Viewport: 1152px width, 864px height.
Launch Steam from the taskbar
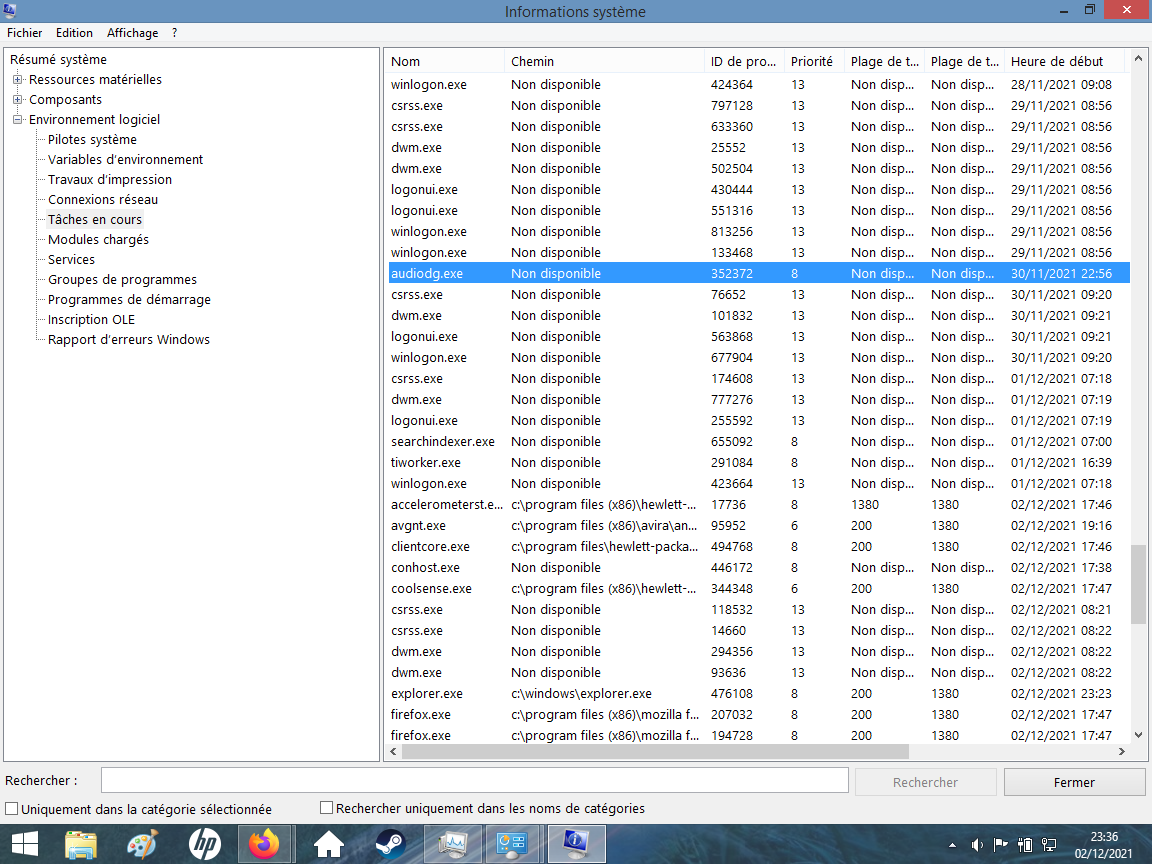pyautogui.click(x=390, y=845)
